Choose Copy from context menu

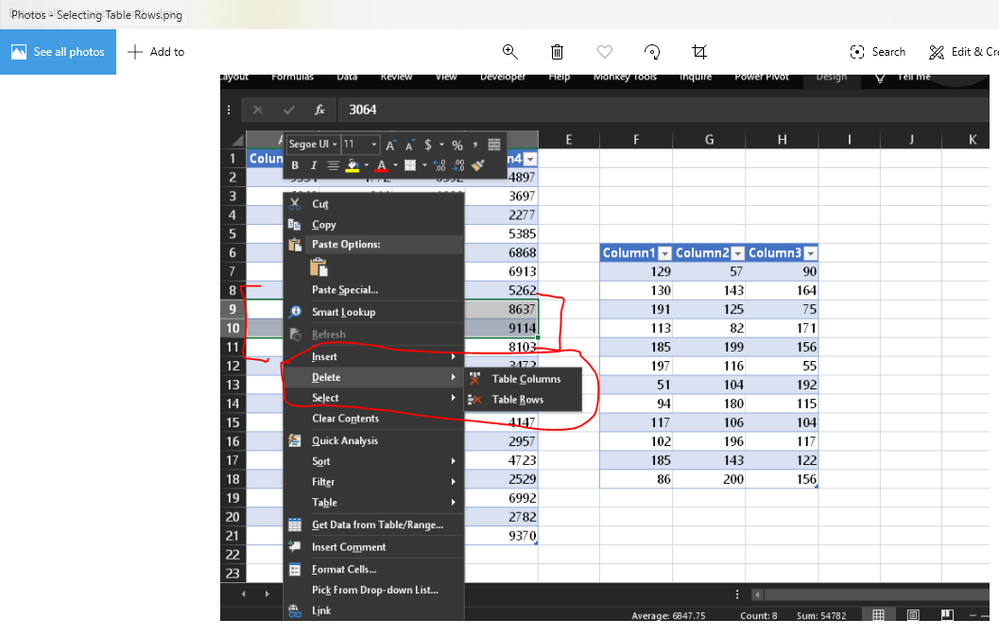click(373, 224)
